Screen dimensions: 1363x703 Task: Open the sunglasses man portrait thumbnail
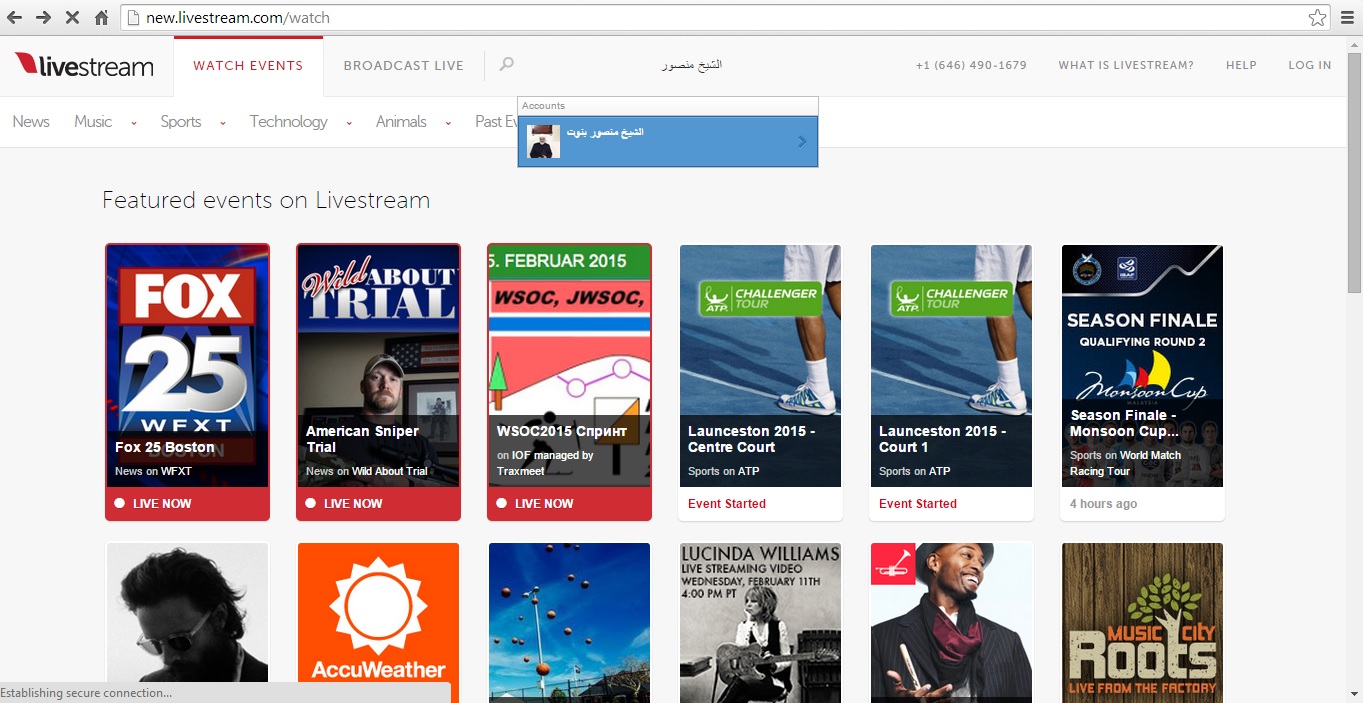188,622
